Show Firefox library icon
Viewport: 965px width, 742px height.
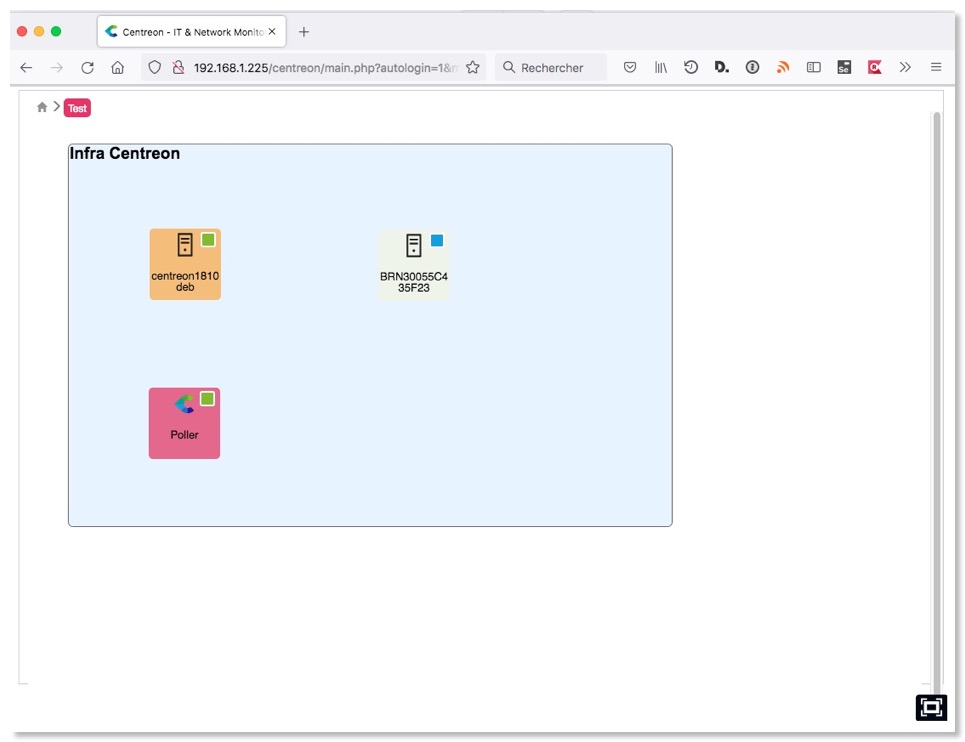661,67
